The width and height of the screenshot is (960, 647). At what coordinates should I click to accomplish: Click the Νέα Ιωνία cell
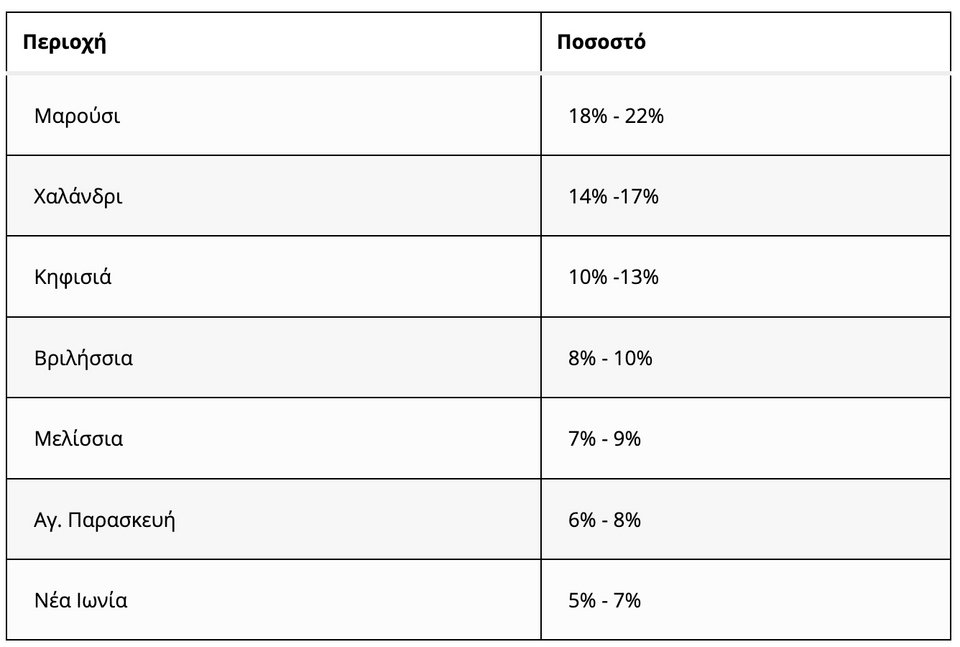81,601
